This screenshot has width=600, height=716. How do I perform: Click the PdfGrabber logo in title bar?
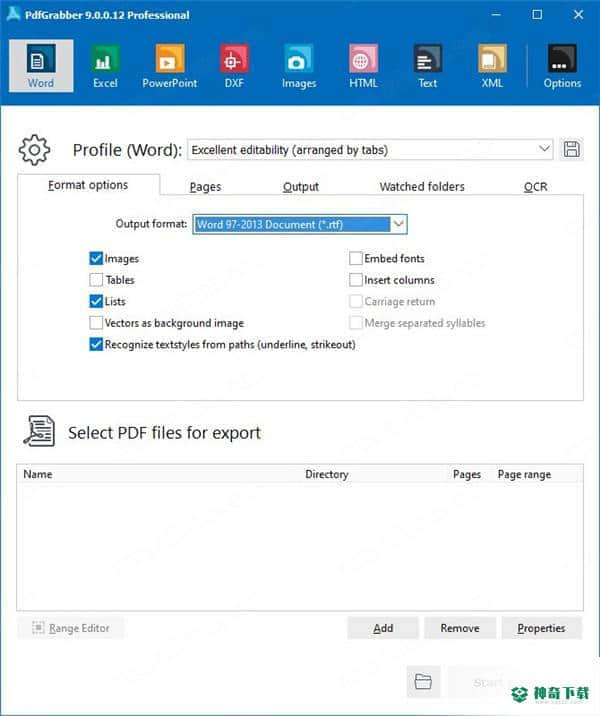(13, 14)
